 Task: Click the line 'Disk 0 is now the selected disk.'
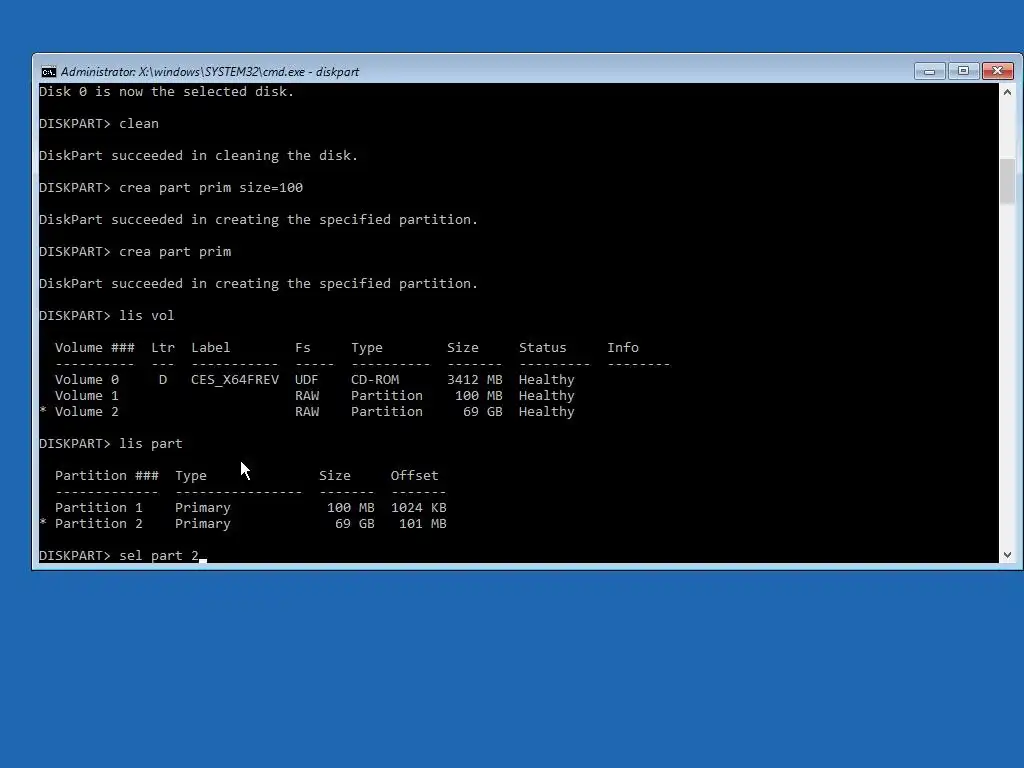(x=167, y=91)
